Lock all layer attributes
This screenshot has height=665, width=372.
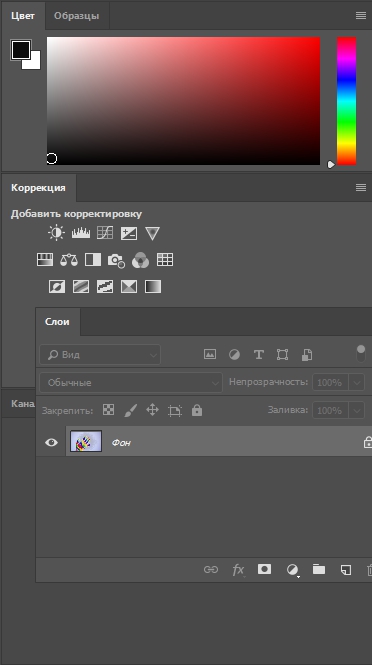[197, 410]
